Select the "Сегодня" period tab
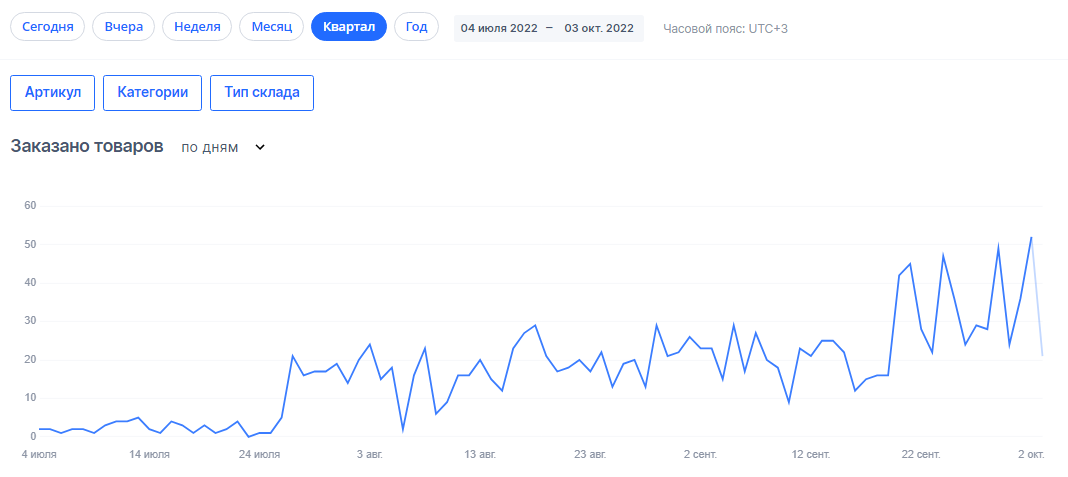1068x477 pixels. point(48,27)
